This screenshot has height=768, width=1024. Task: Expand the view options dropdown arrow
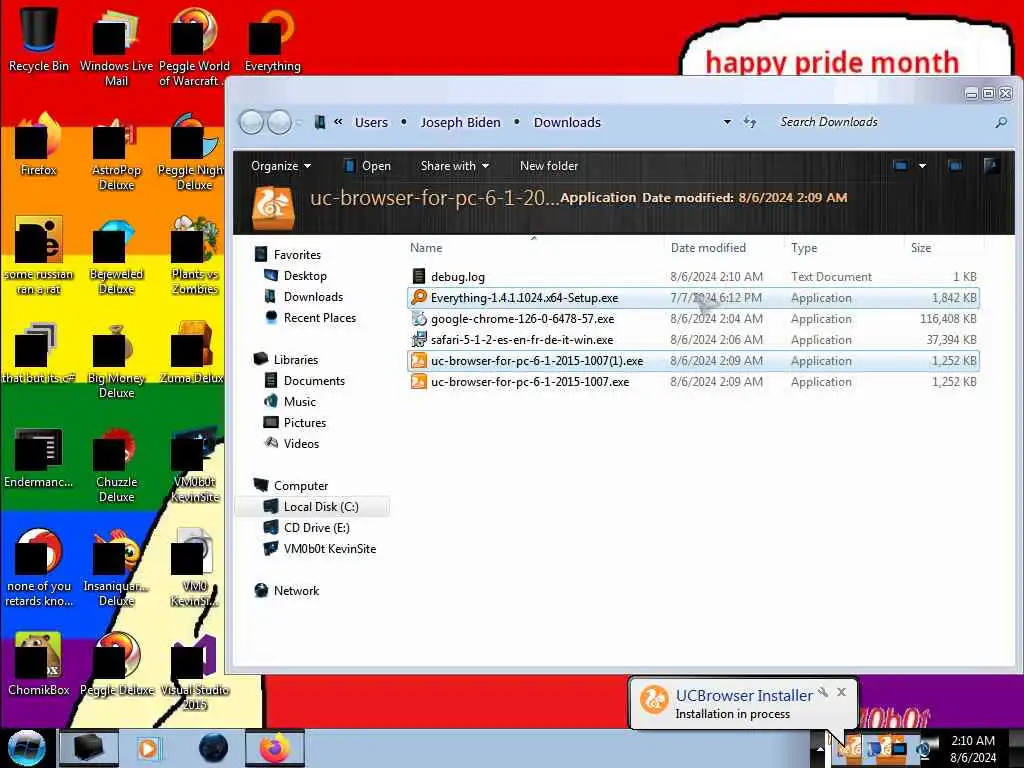pyautogui.click(x=922, y=166)
